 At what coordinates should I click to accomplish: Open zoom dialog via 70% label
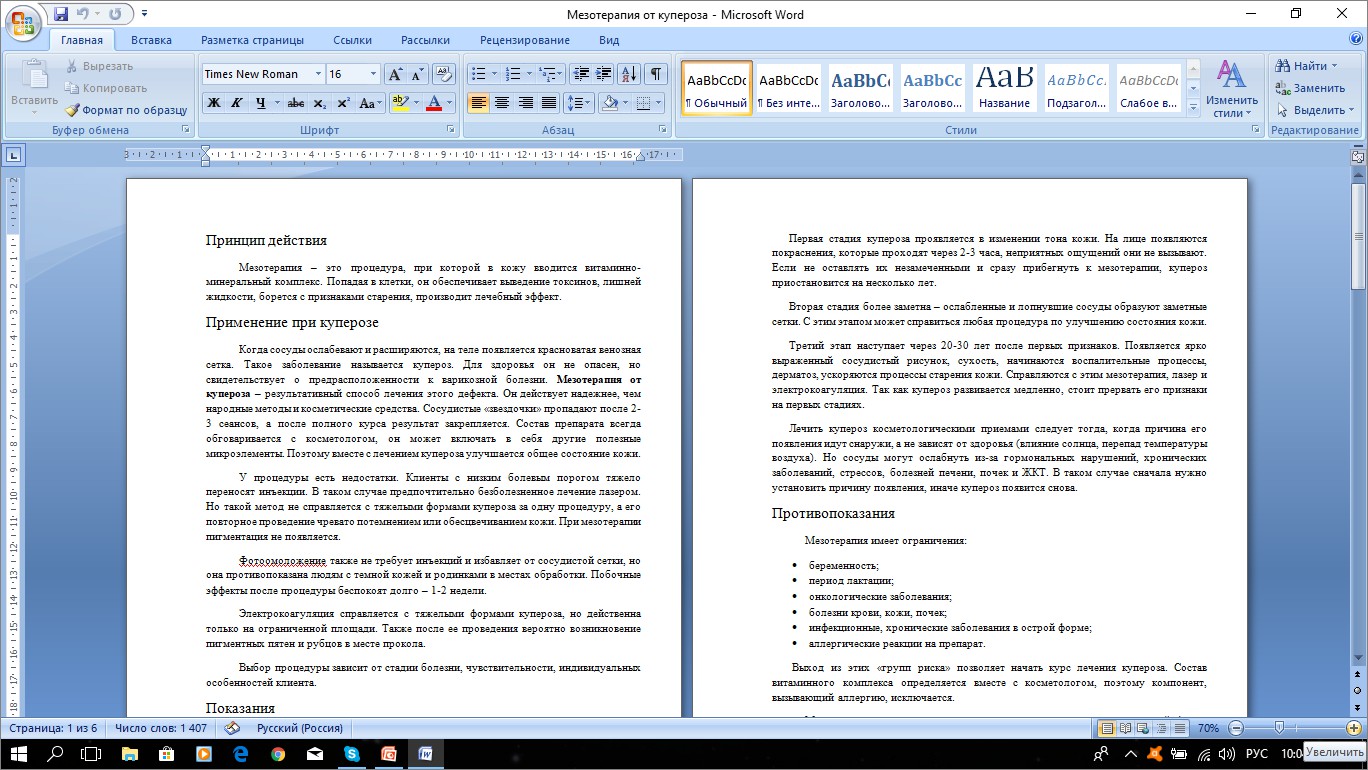(1208, 728)
